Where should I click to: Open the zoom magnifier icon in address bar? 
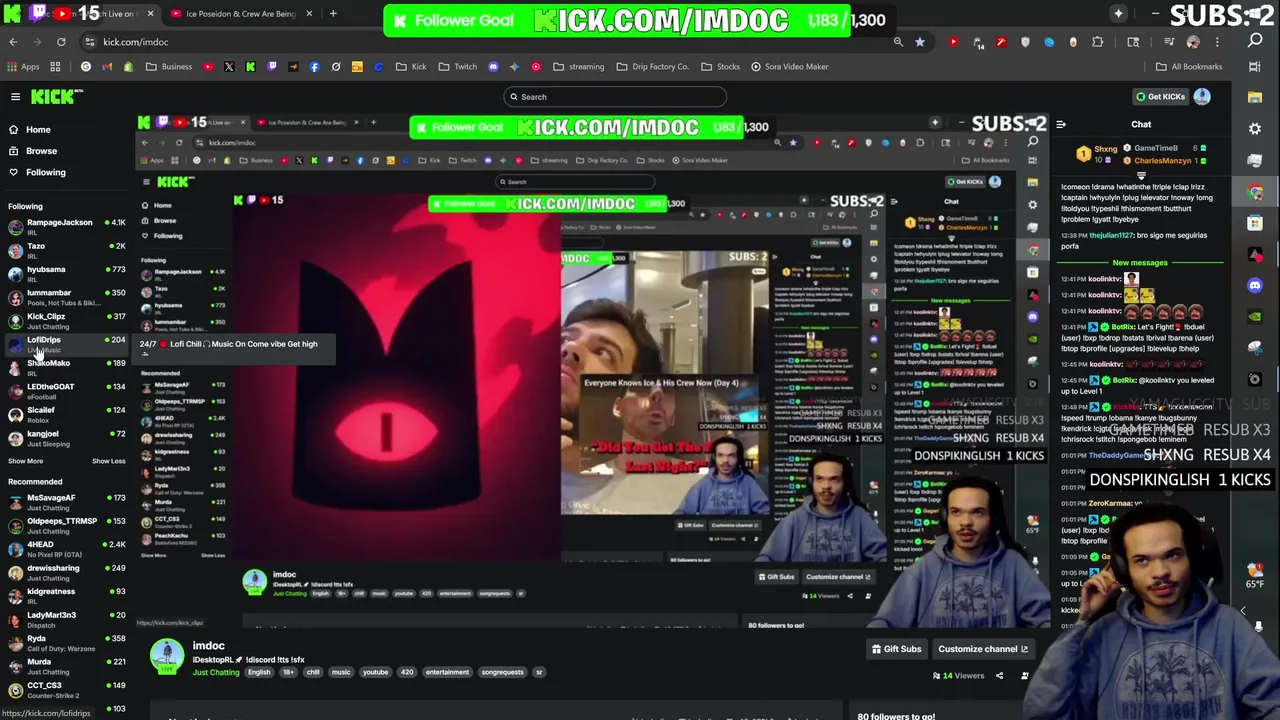(x=898, y=42)
